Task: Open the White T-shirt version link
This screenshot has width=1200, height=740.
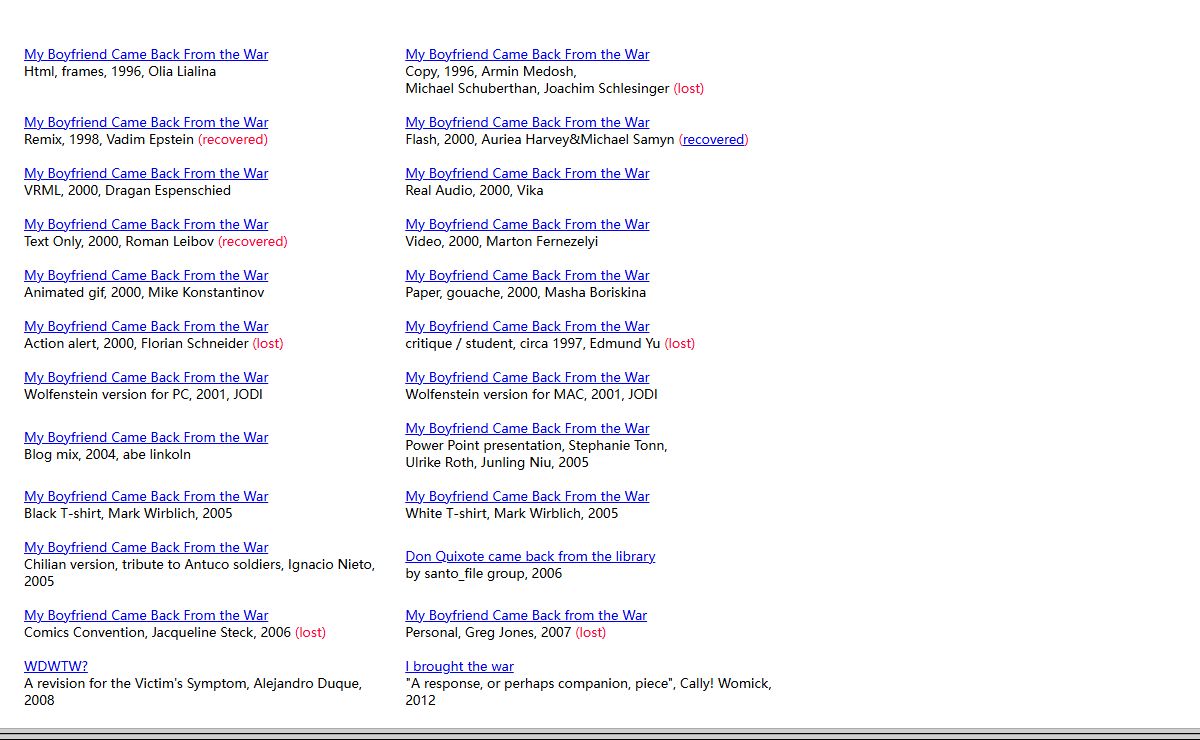Action: pos(527,496)
